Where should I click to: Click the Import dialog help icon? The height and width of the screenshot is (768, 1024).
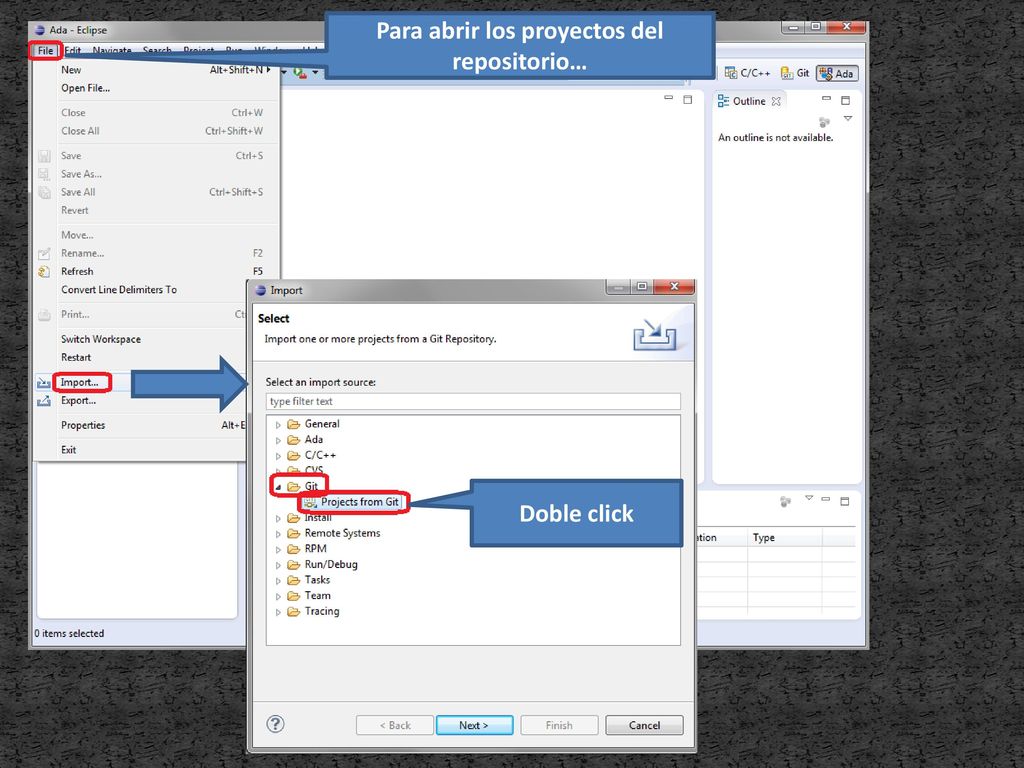point(276,724)
